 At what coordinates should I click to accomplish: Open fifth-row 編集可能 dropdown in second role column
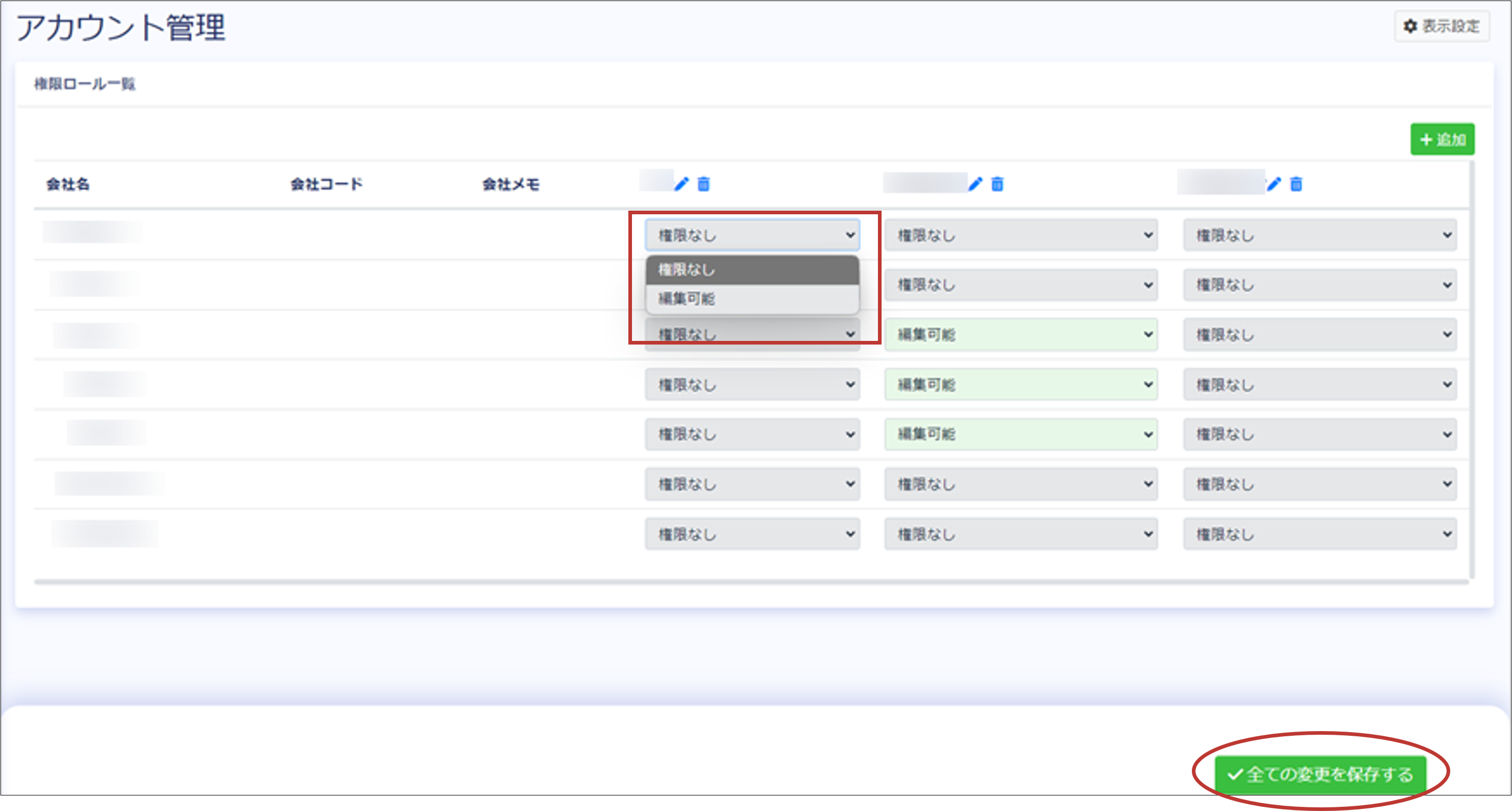click(1021, 434)
